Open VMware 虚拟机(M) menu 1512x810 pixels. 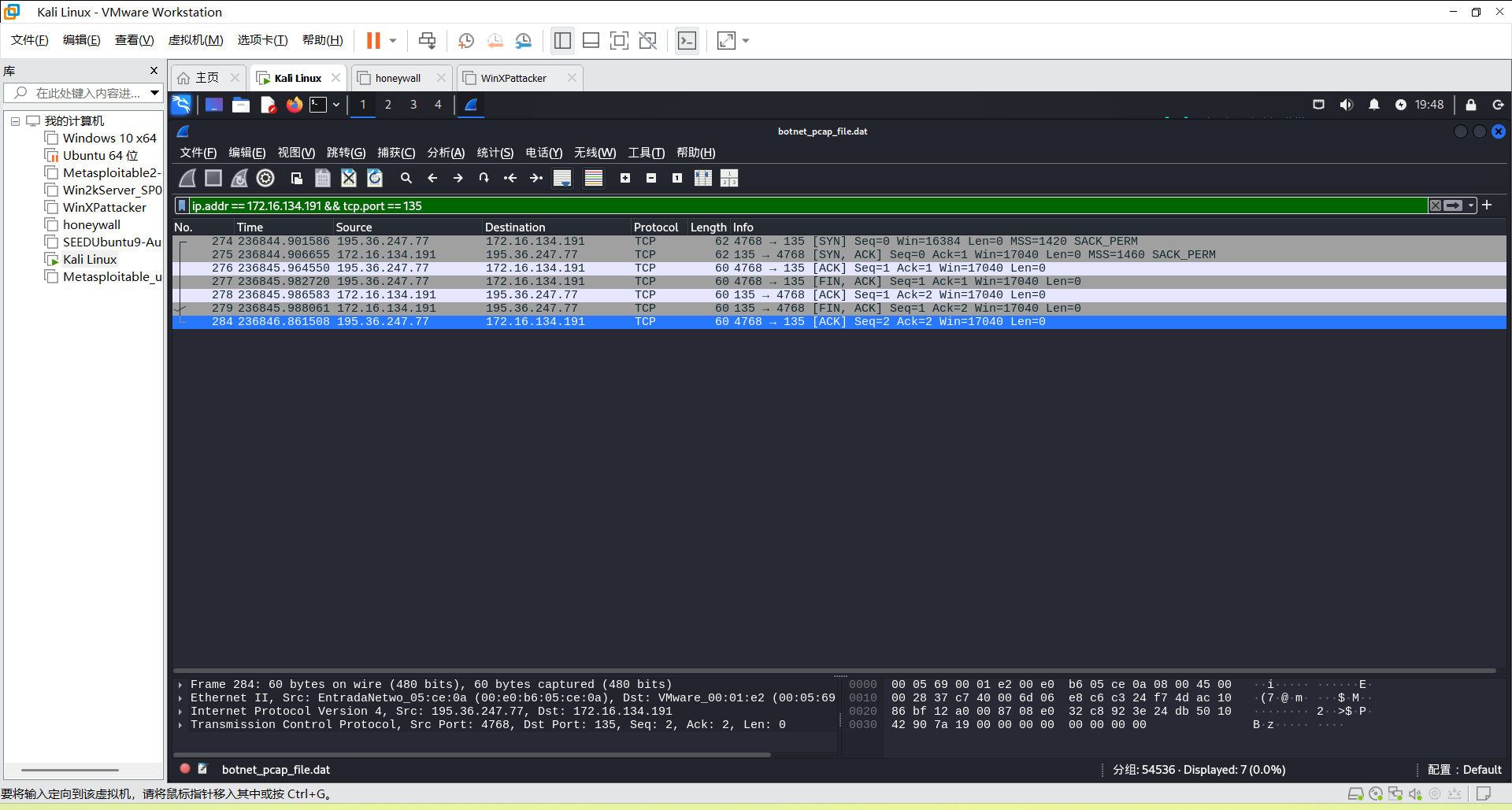[x=196, y=40]
